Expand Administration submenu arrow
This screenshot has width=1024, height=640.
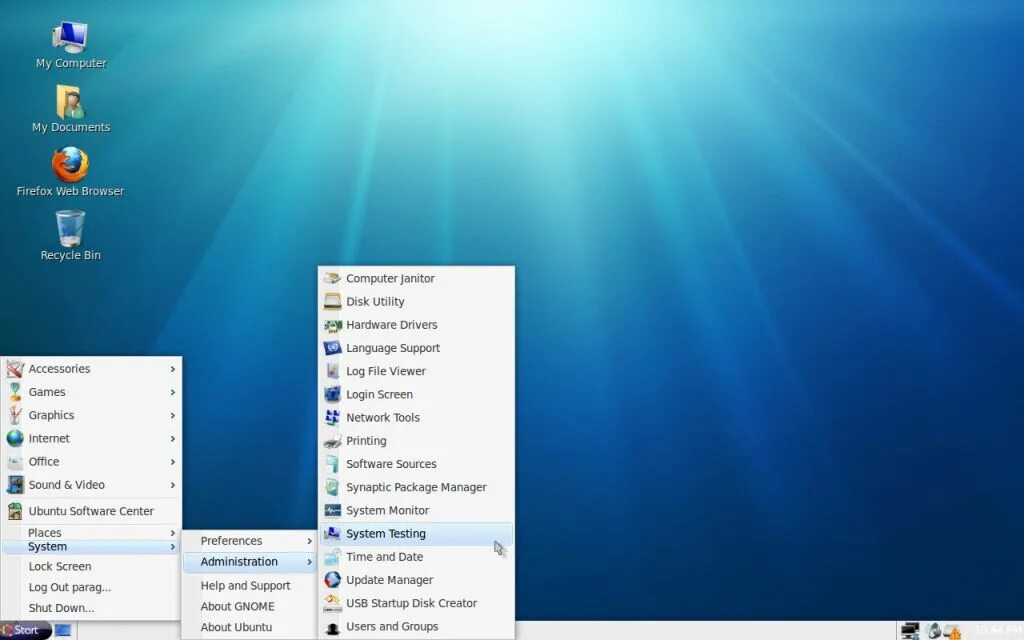309,562
